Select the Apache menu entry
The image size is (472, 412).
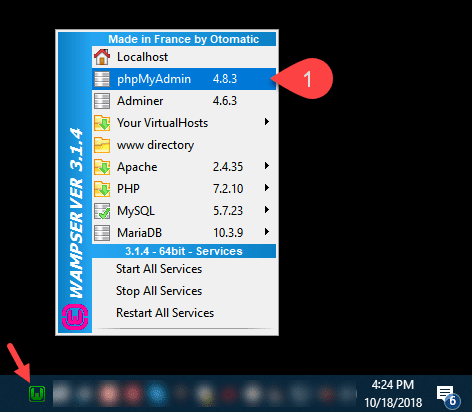184,167
